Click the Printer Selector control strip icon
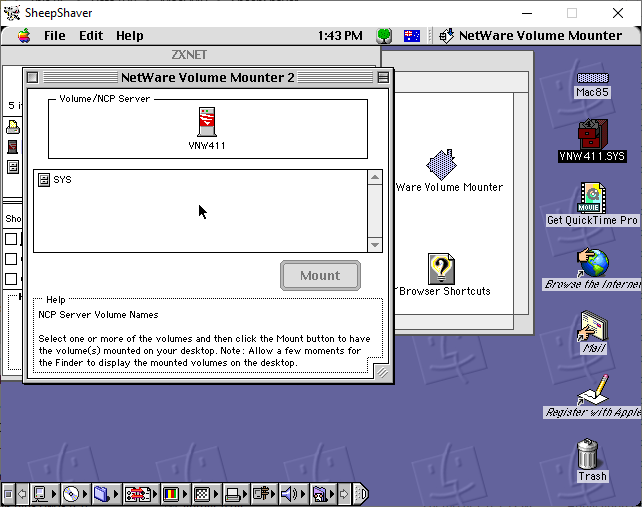This screenshot has width=642, height=507. click(233, 494)
